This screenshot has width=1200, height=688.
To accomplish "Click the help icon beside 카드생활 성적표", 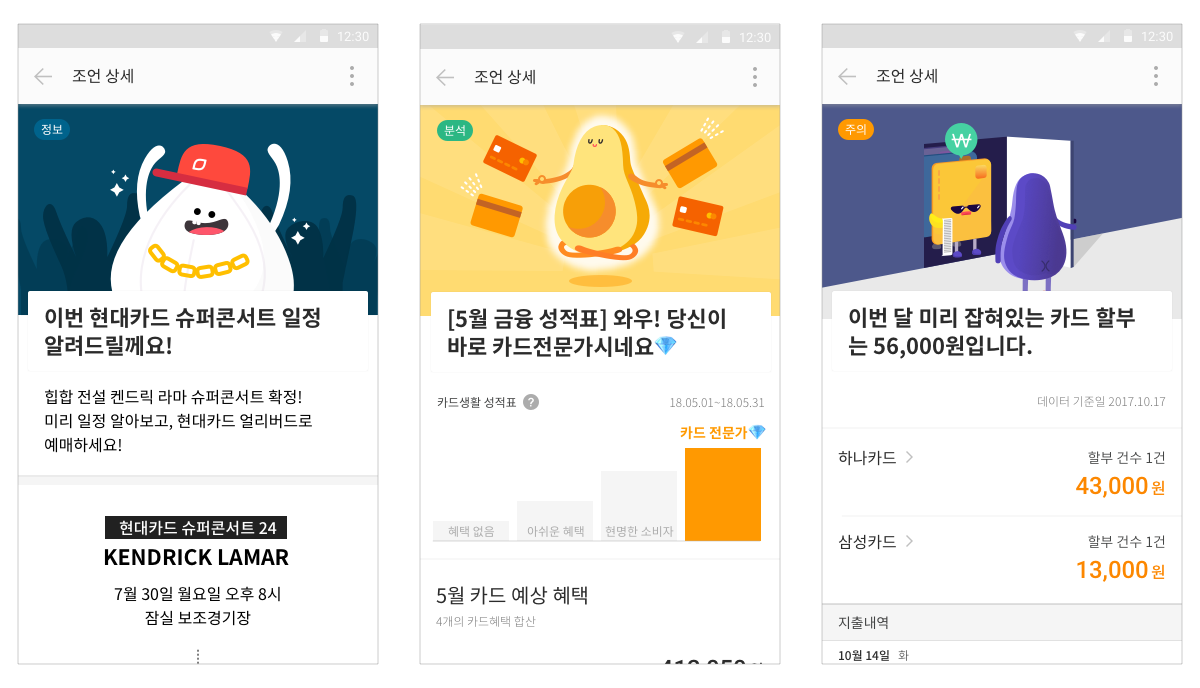I will point(531,402).
